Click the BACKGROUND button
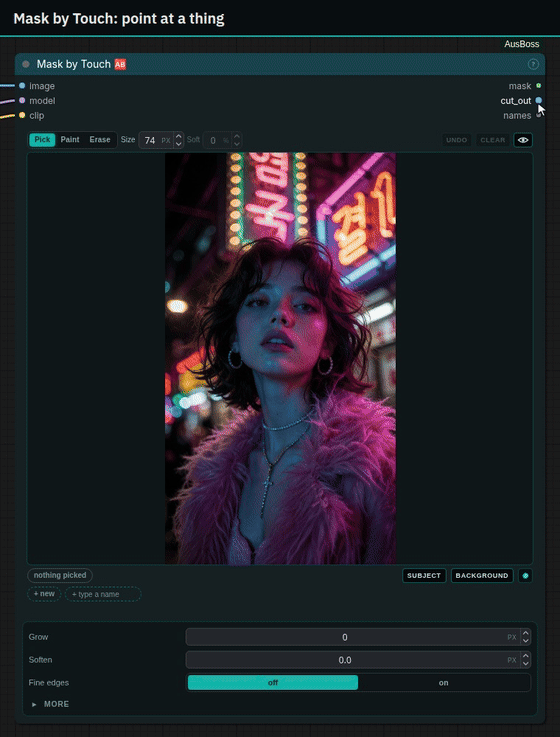 tap(482, 576)
